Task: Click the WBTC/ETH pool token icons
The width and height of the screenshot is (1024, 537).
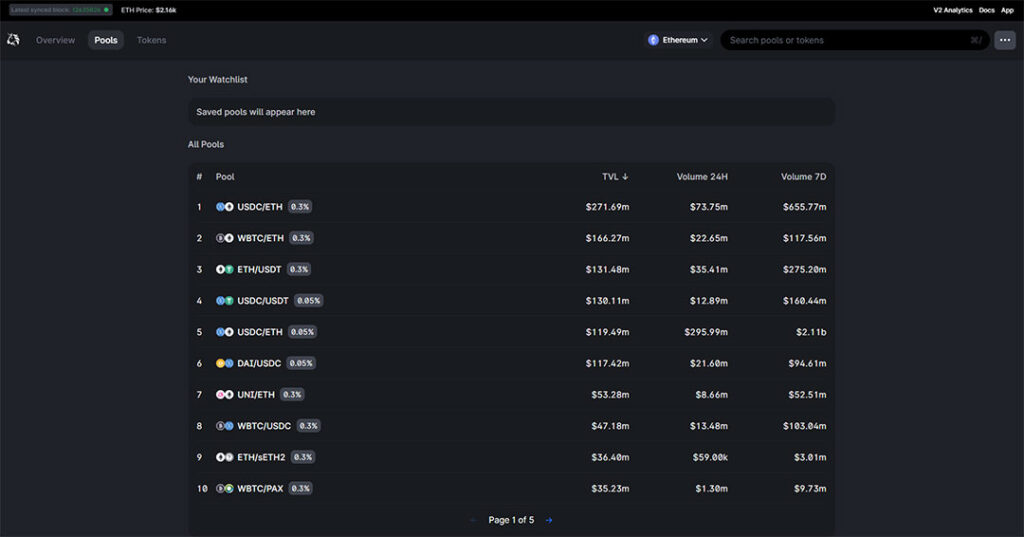Action: click(x=225, y=238)
